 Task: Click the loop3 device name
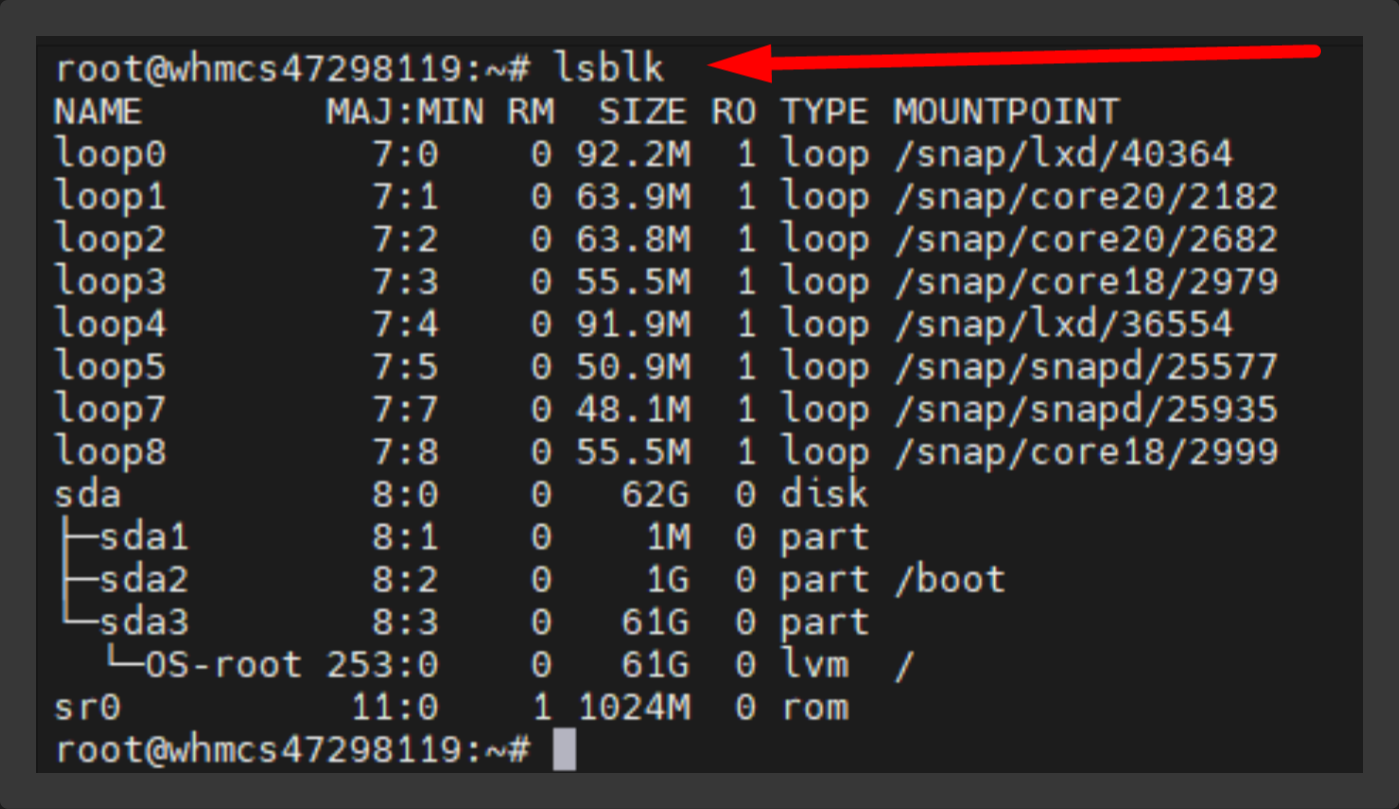pyautogui.click(x=110, y=281)
